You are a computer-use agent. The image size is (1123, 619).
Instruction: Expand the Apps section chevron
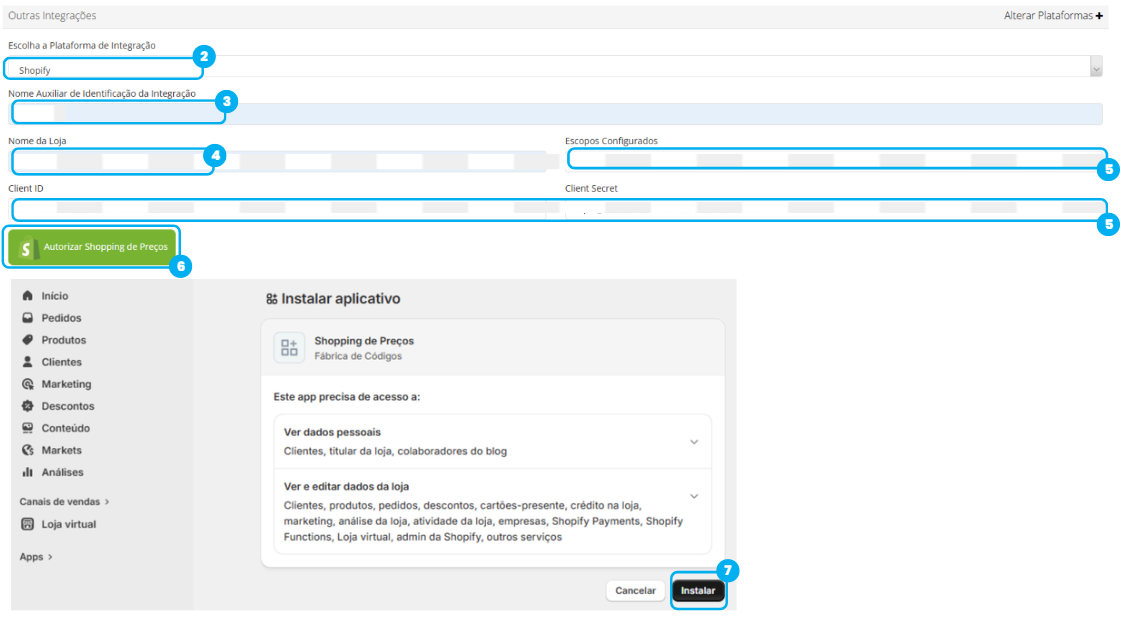[x=50, y=557]
